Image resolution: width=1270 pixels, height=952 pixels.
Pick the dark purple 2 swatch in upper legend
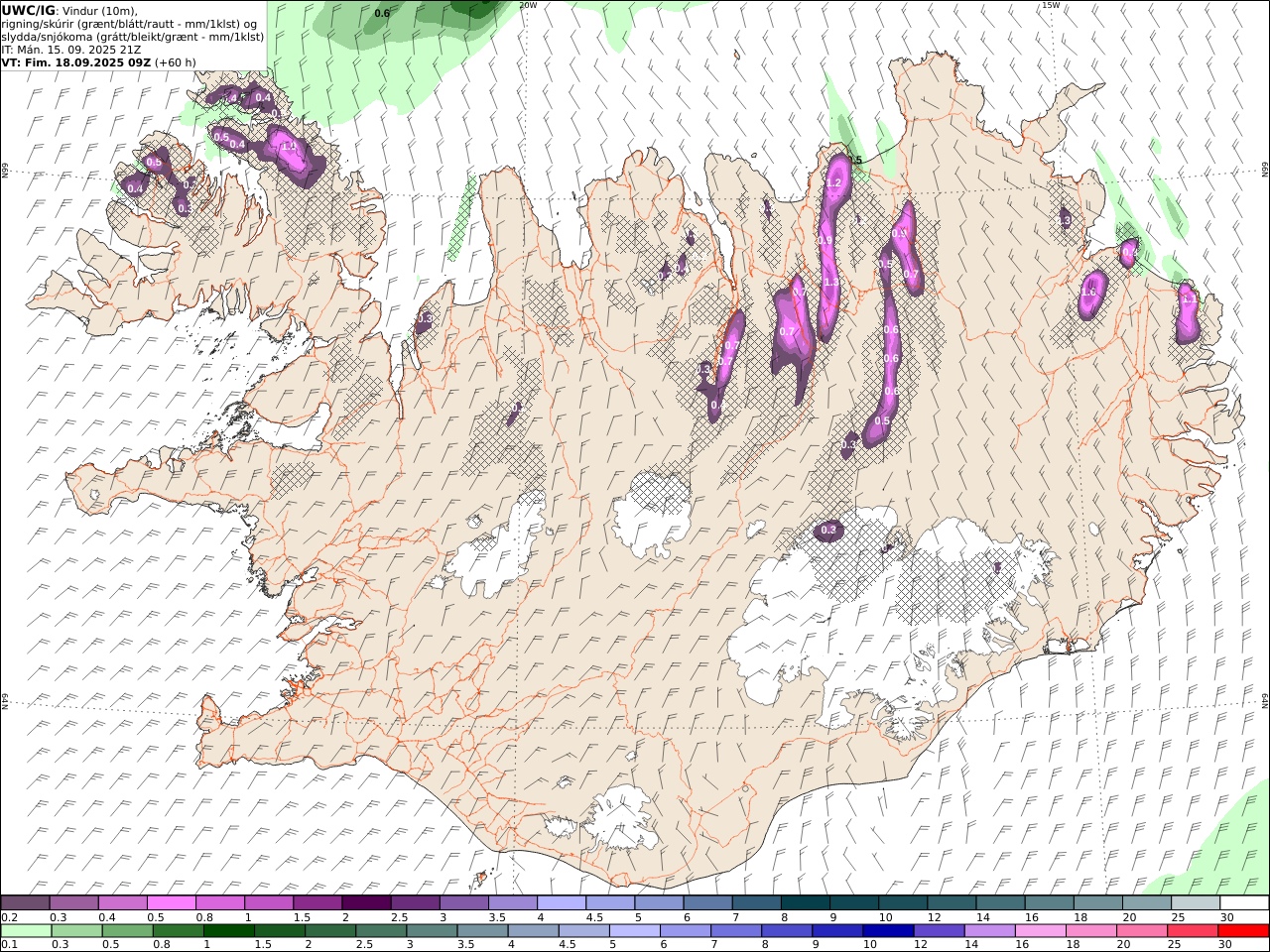coord(366,902)
